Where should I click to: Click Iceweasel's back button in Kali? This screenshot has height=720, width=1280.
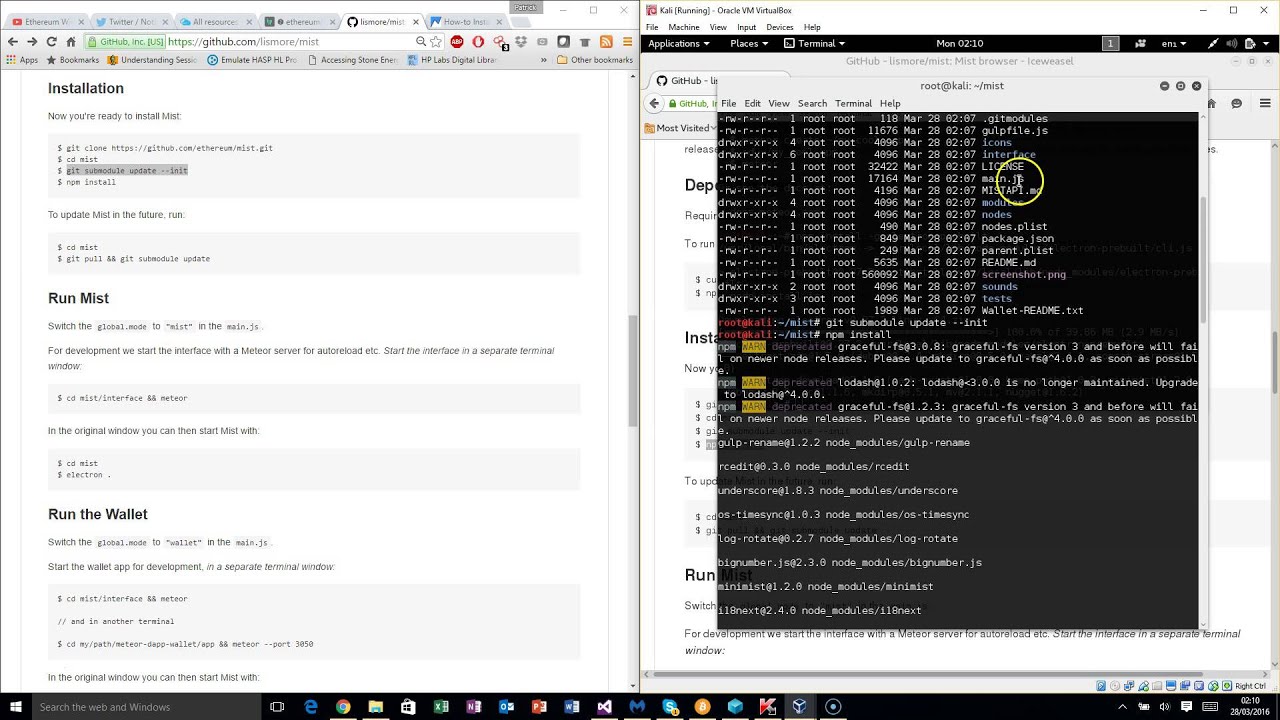point(654,103)
